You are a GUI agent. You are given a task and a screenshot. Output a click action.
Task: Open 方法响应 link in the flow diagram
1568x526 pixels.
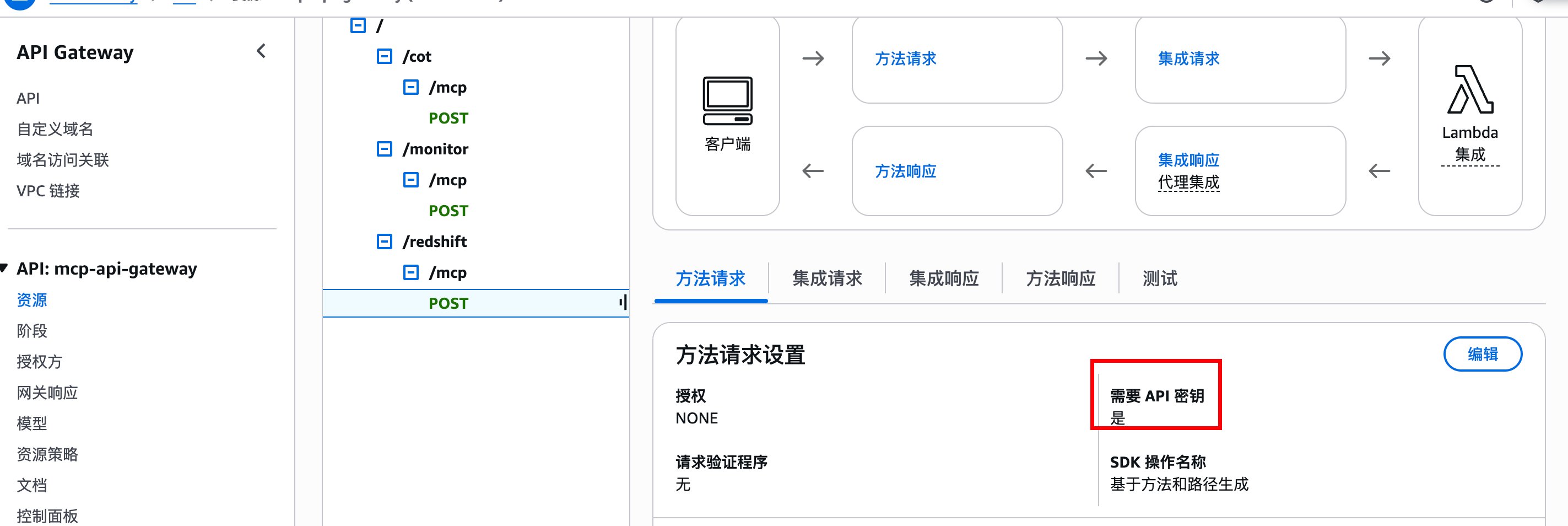pyautogui.click(x=905, y=171)
